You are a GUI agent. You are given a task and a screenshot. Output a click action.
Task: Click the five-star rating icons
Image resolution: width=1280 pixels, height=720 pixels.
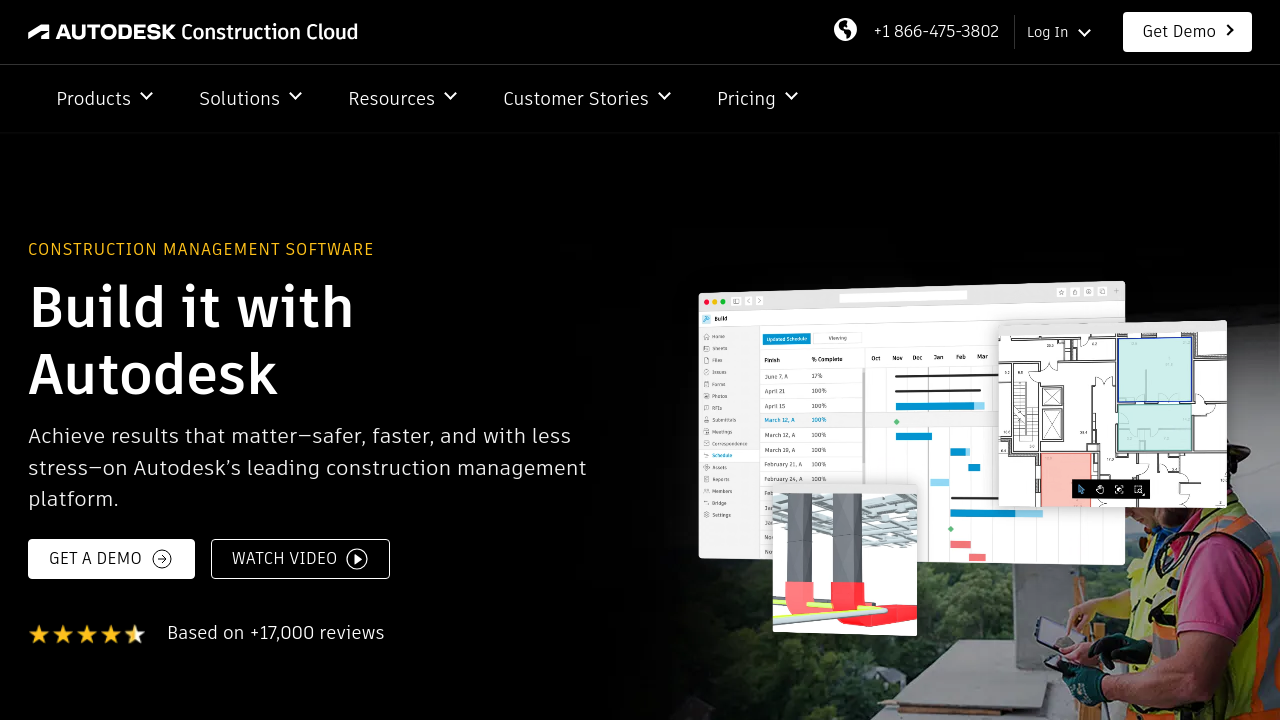pos(87,634)
